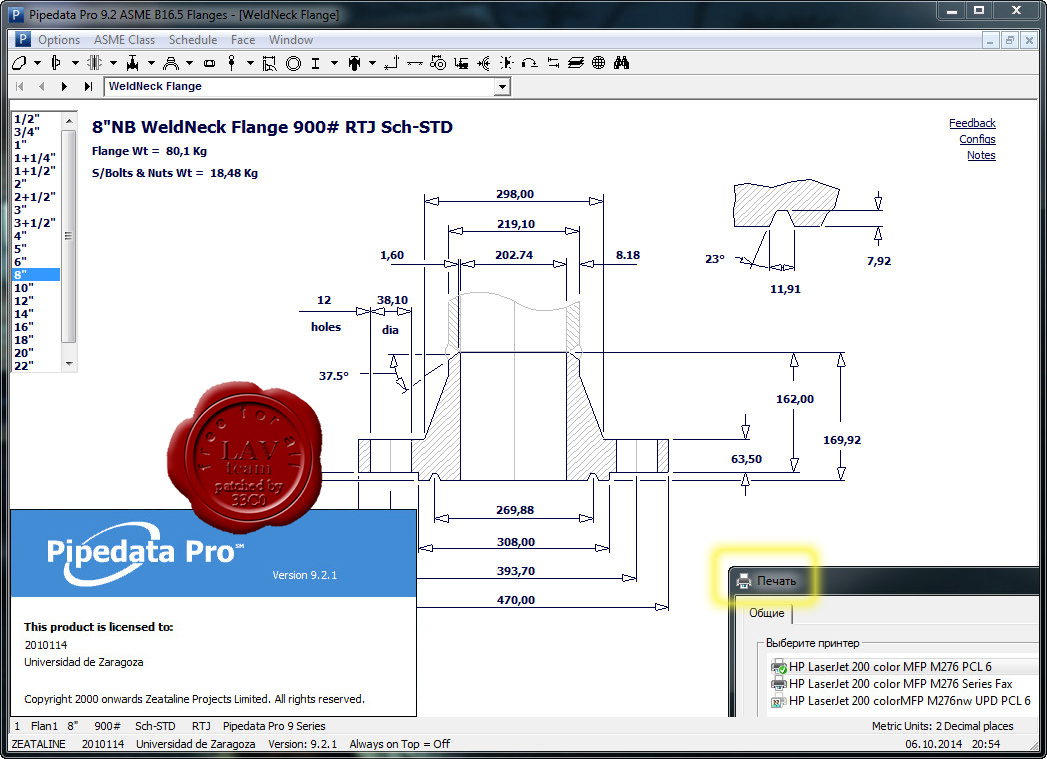Open the Window menu

291,40
